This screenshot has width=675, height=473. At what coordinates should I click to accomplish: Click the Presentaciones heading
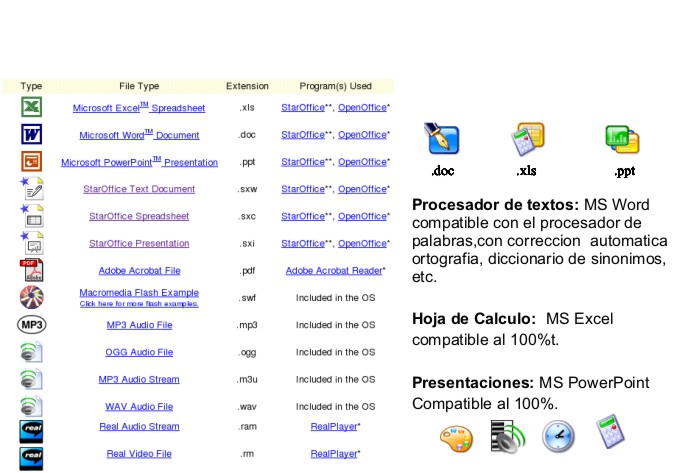[x=473, y=383]
